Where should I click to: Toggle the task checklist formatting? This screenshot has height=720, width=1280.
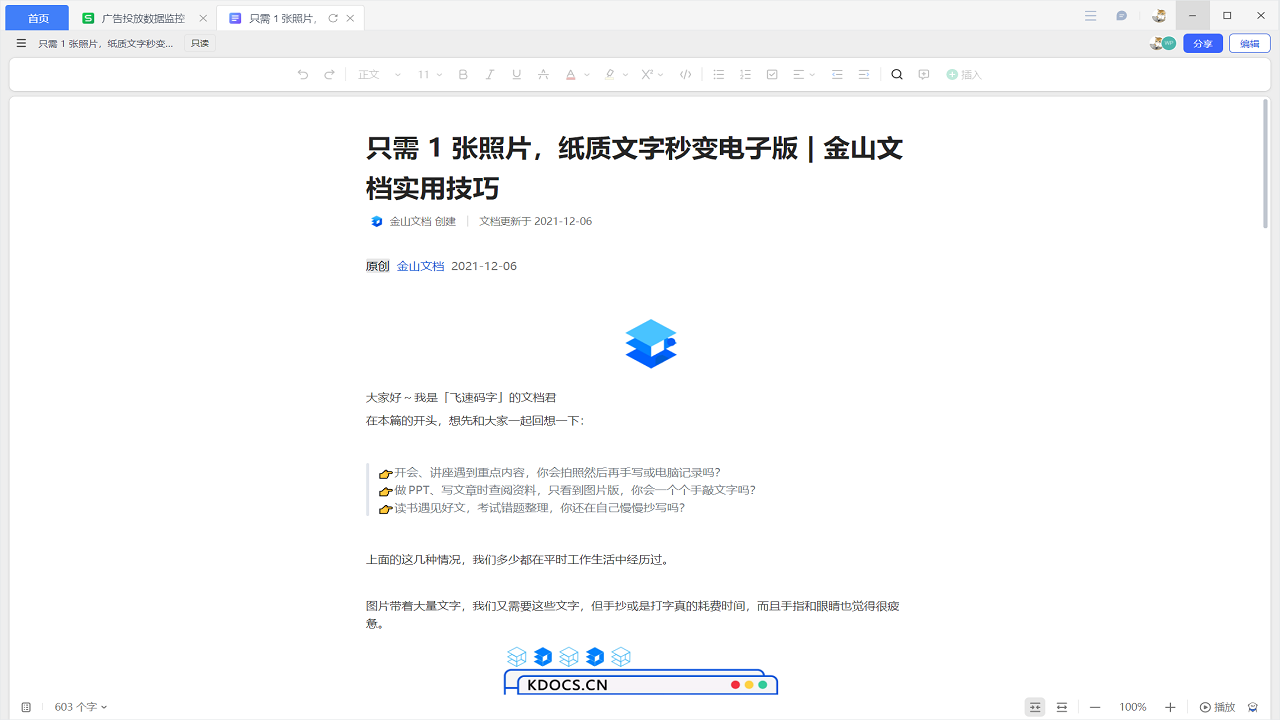(771, 74)
